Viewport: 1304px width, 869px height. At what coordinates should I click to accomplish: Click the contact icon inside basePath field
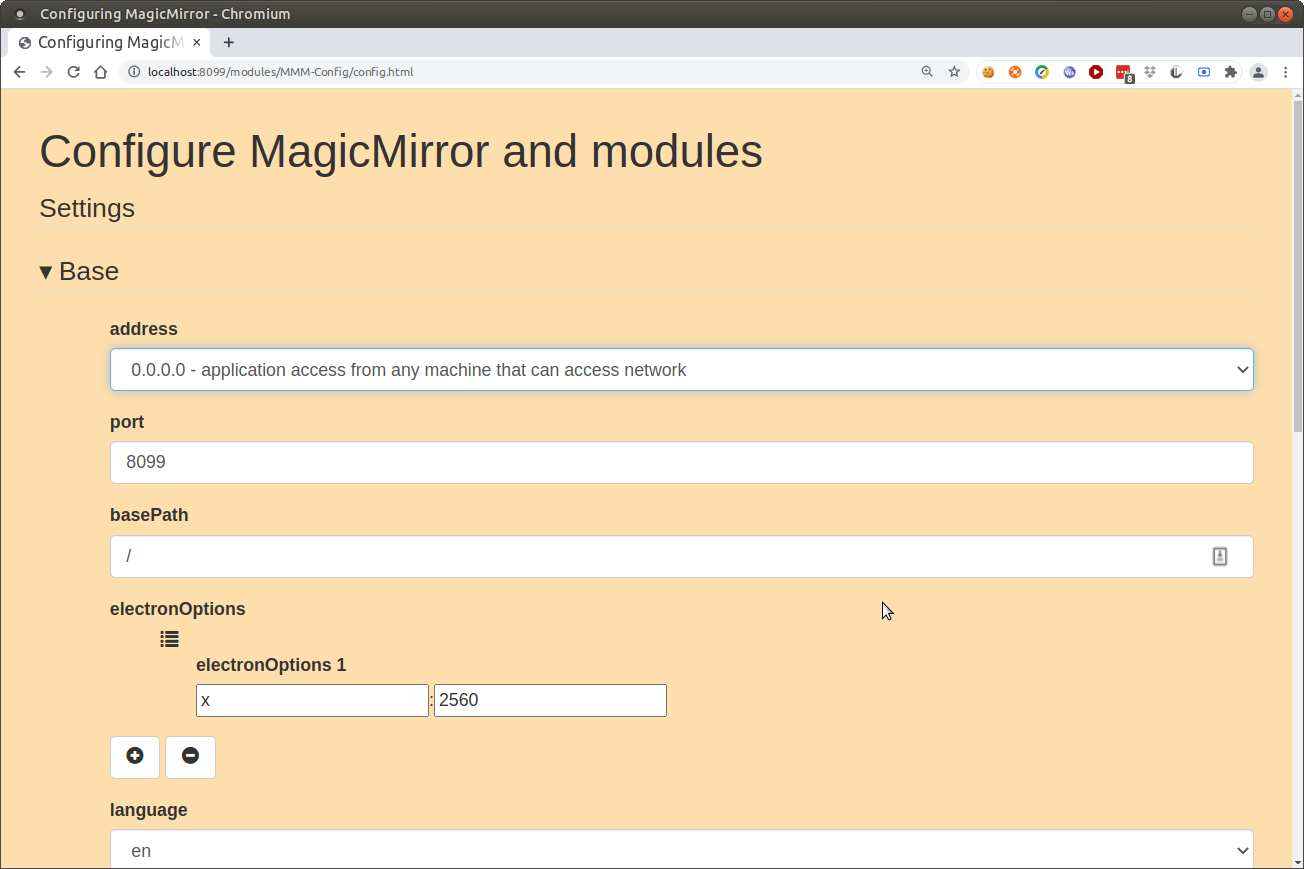tap(1220, 556)
